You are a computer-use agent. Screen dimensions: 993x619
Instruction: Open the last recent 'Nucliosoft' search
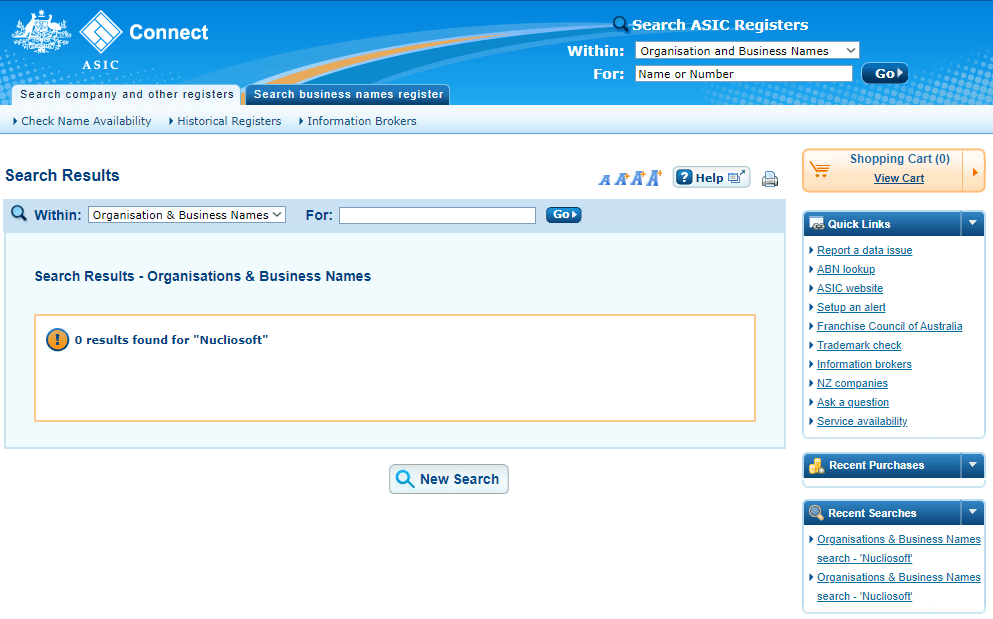(899, 587)
